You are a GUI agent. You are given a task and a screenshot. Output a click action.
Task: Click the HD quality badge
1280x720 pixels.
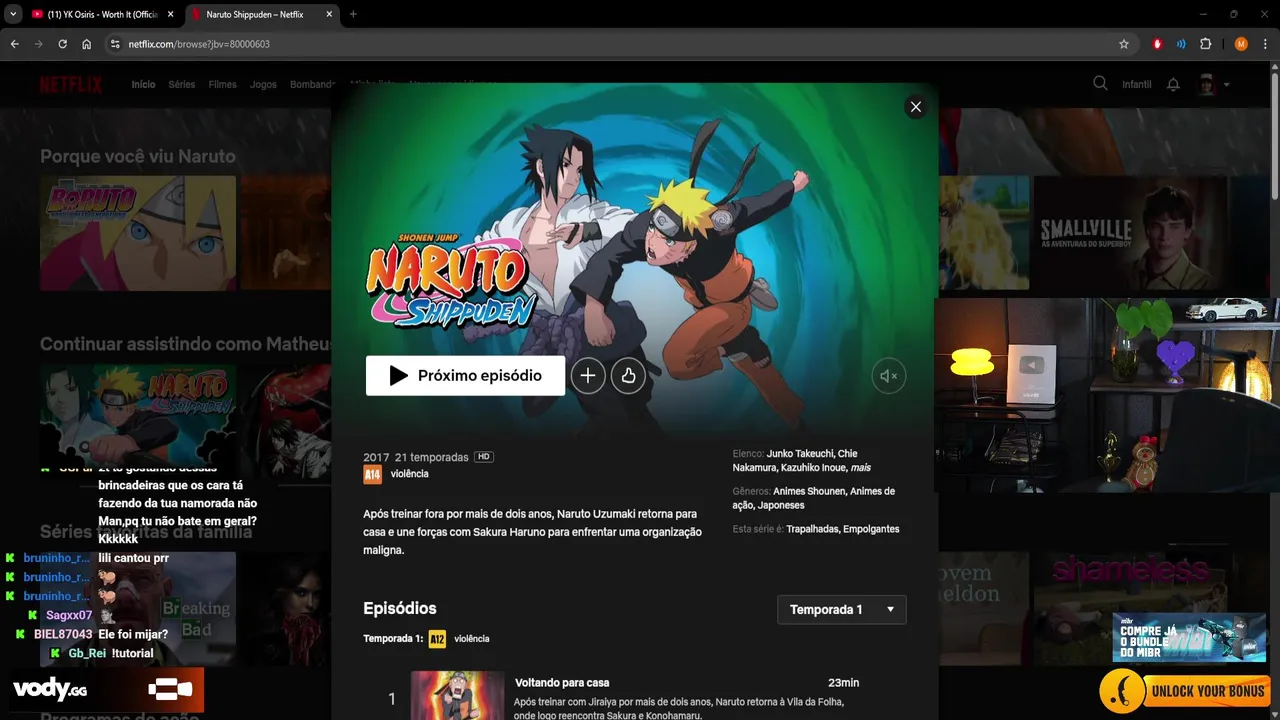coord(484,457)
